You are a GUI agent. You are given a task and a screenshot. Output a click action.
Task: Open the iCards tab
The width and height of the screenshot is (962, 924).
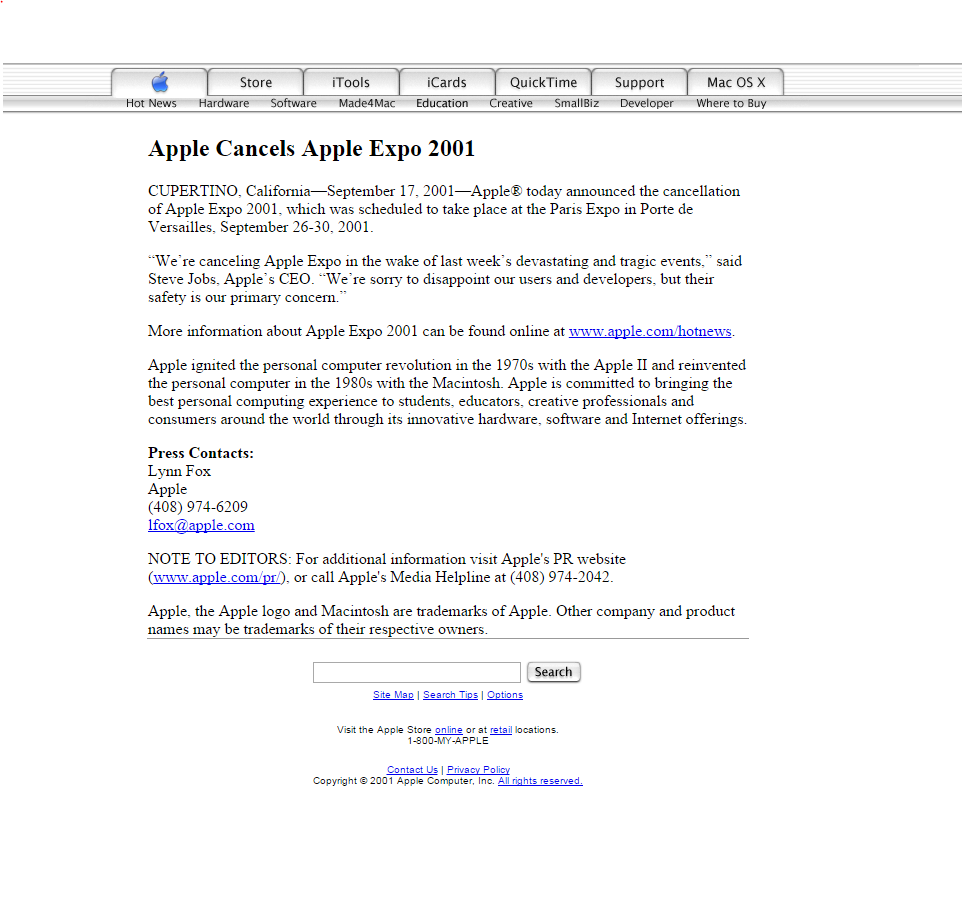447,82
